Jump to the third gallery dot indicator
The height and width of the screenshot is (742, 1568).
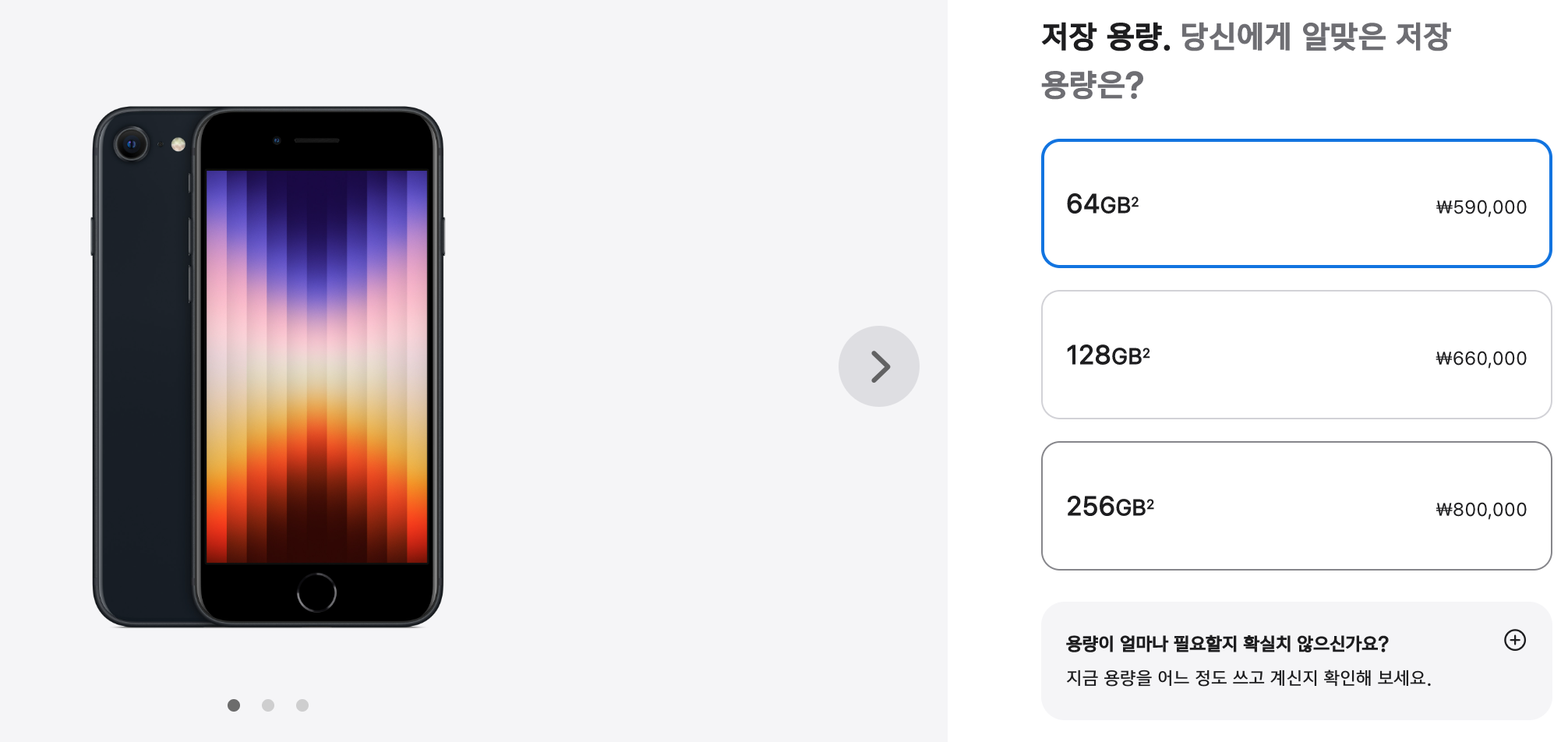pyautogui.click(x=302, y=705)
